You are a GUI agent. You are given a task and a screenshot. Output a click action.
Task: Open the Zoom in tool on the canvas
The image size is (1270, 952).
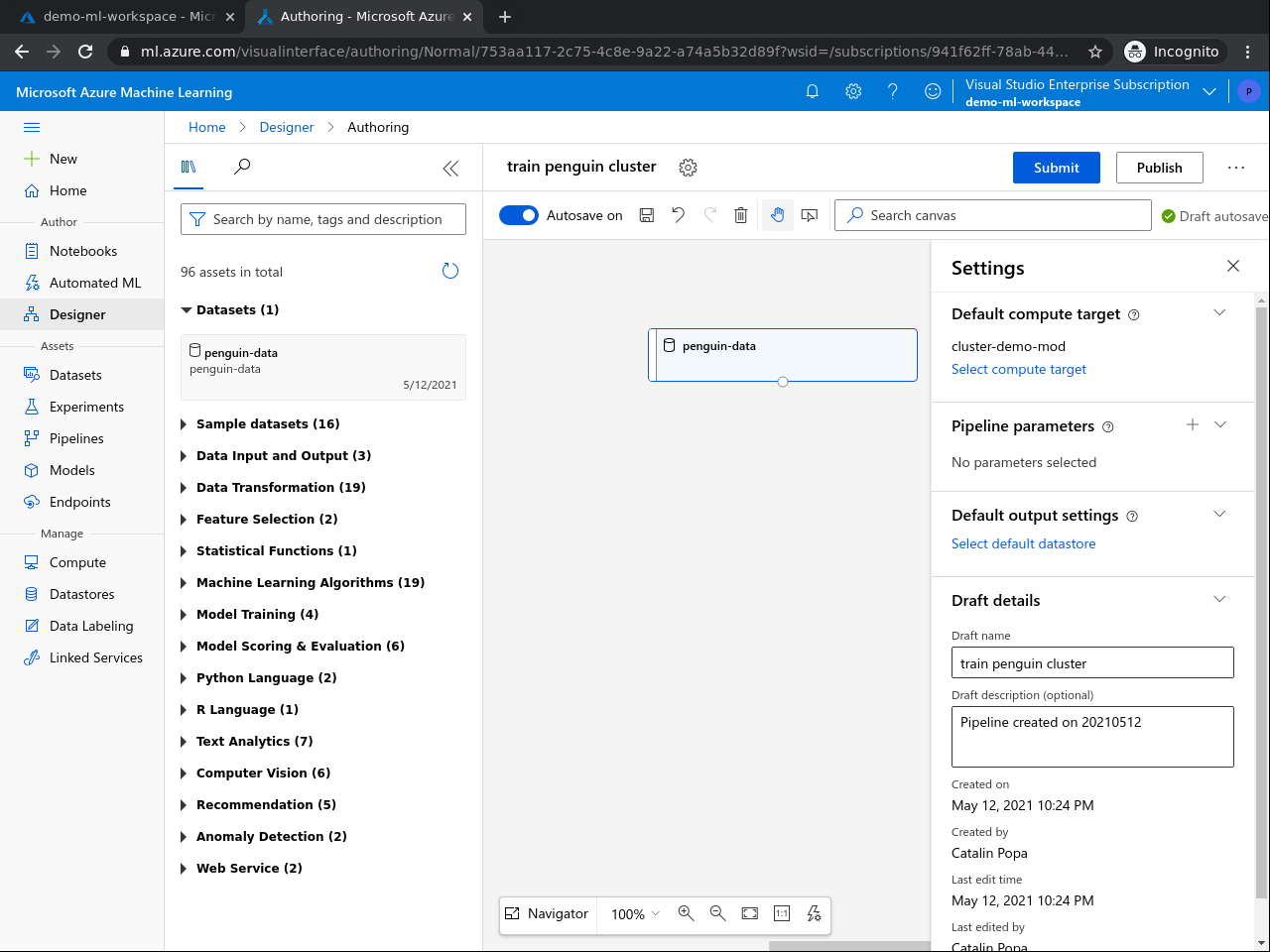point(686,913)
